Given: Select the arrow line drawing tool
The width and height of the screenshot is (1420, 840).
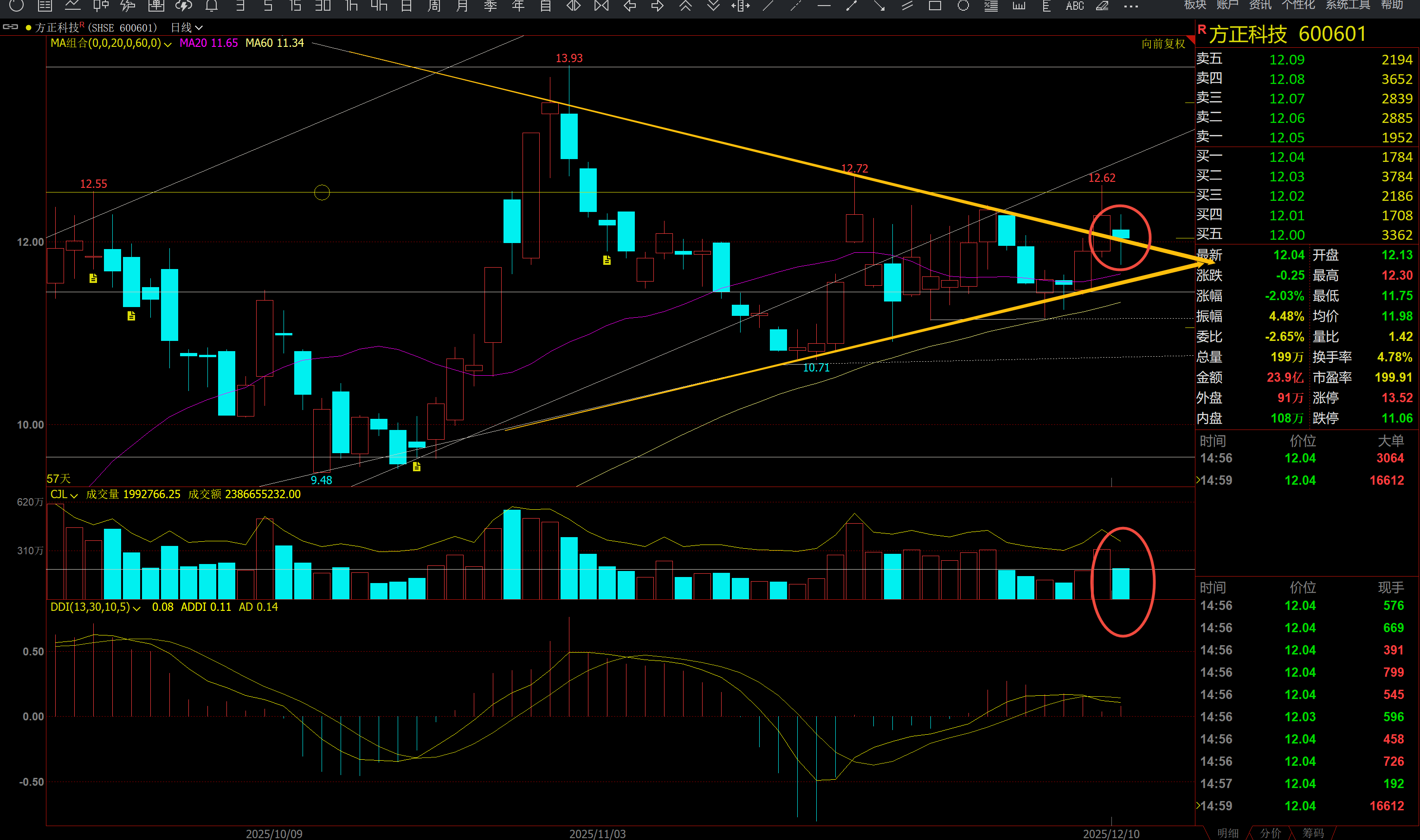Looking at the screenshot, I should 879,6.
